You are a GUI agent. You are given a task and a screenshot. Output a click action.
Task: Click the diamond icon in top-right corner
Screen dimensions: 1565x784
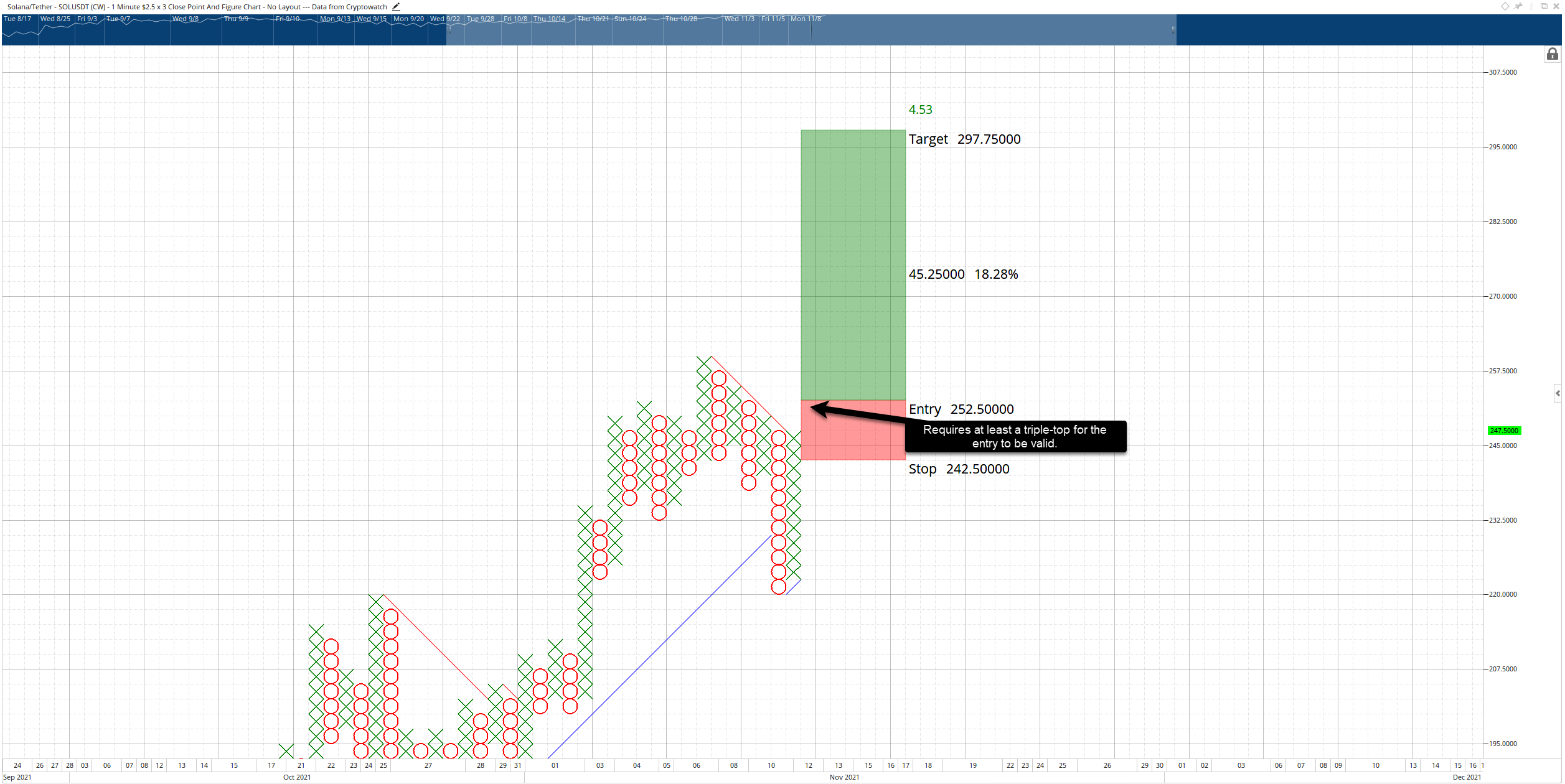pos(1505,6)
